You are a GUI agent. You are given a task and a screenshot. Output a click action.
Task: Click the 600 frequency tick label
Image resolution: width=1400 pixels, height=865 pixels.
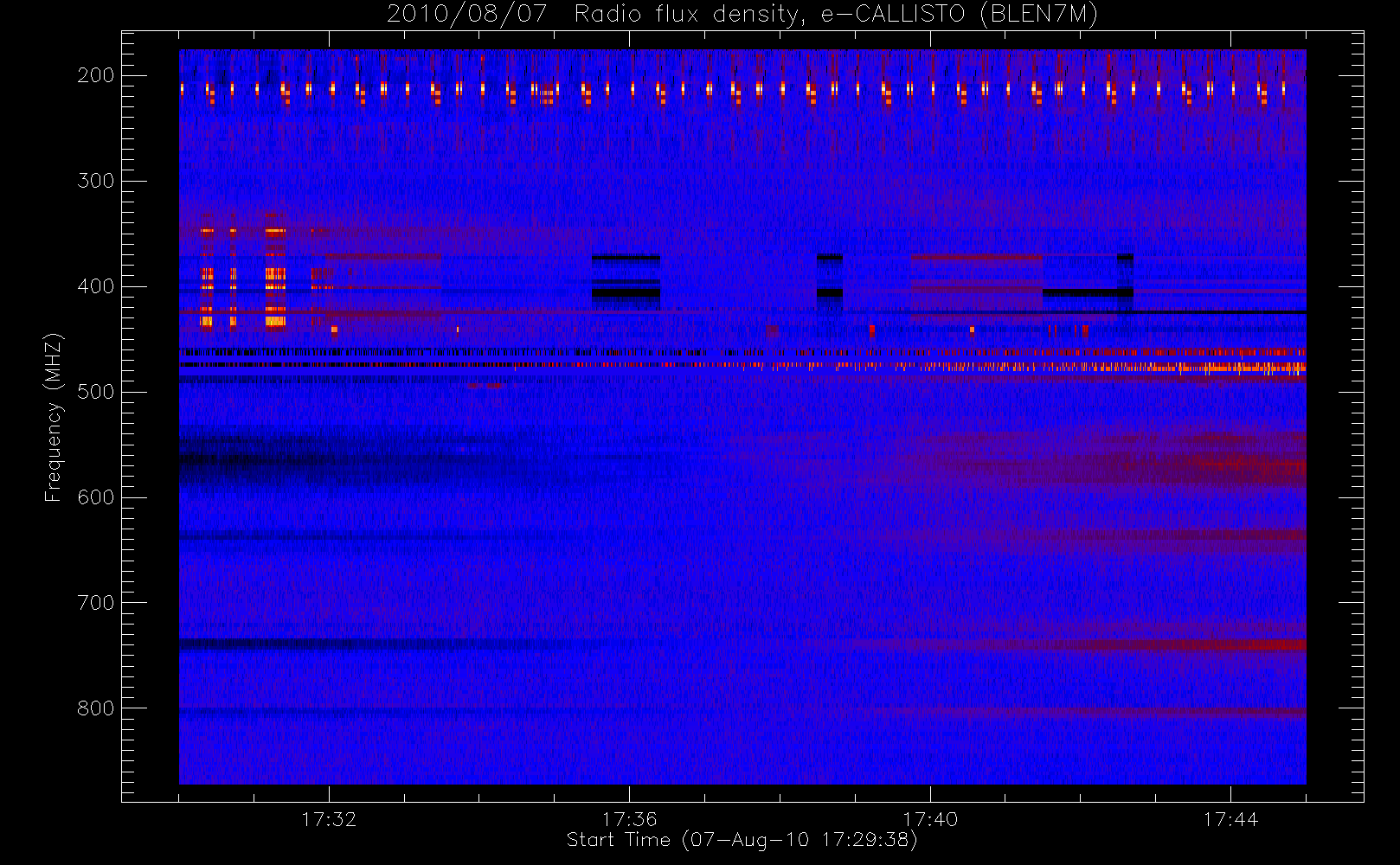tap(95, 497)
